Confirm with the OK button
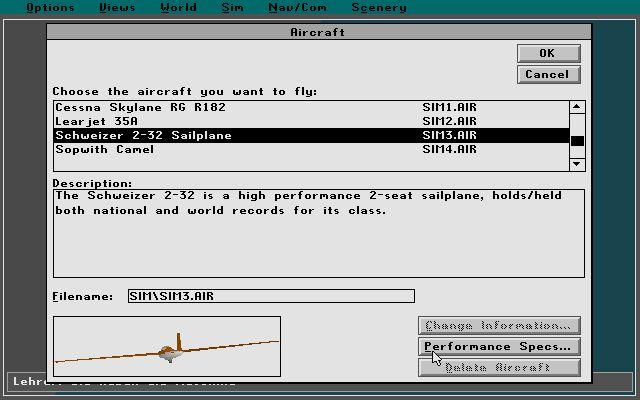 click(x=549, y=53)
